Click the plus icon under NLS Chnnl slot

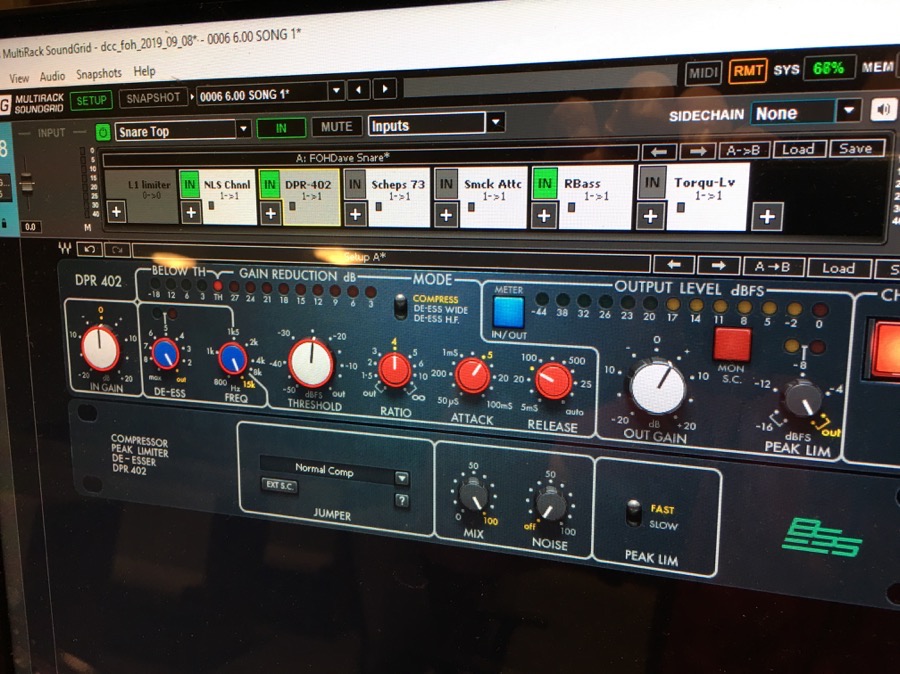[x=191, y=213]
